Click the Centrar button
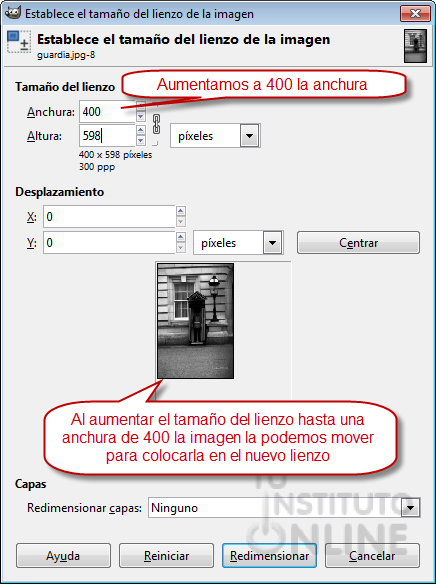 point(358,243)
